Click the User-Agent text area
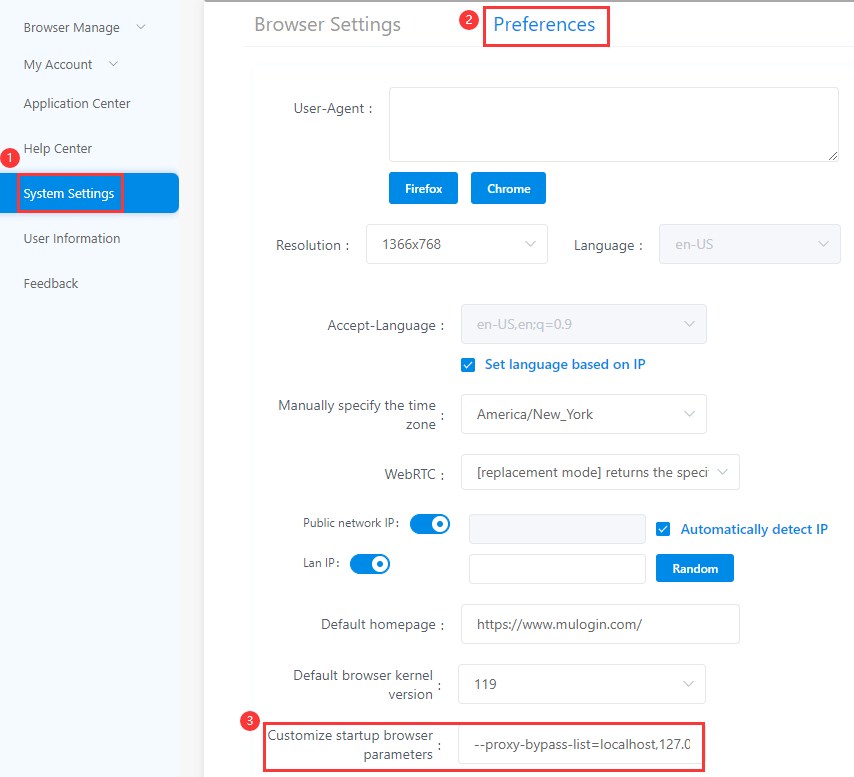This screenshot has height=777, width=854. [x=613, y=124]
